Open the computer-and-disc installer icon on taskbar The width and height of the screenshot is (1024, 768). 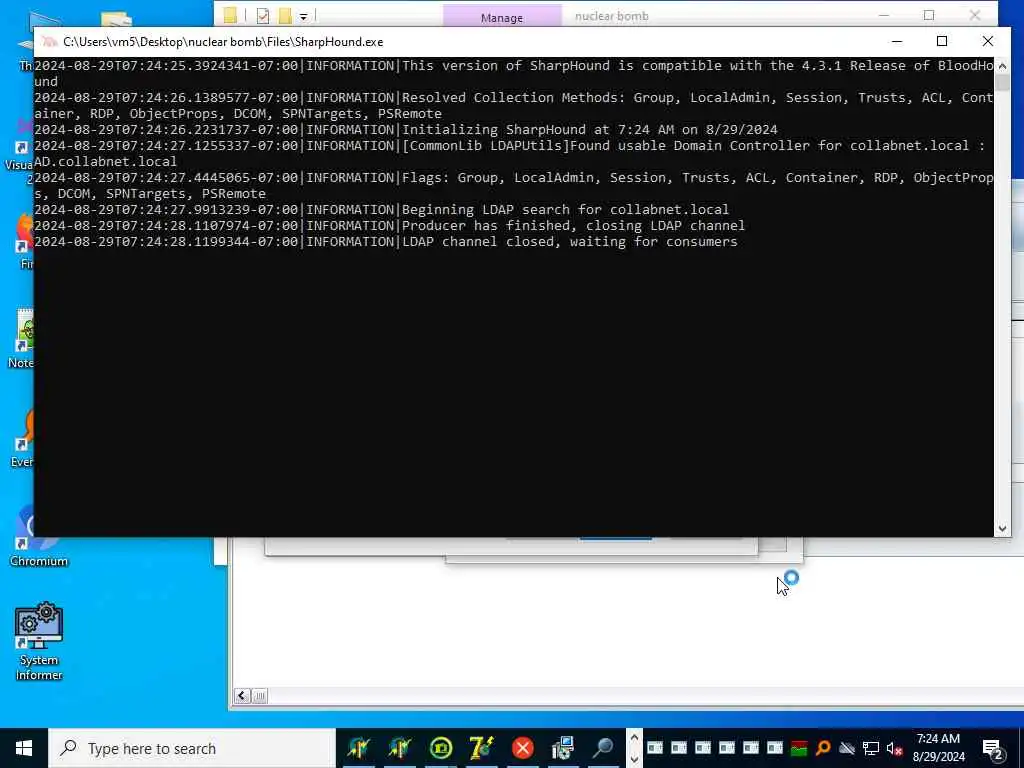562,748
